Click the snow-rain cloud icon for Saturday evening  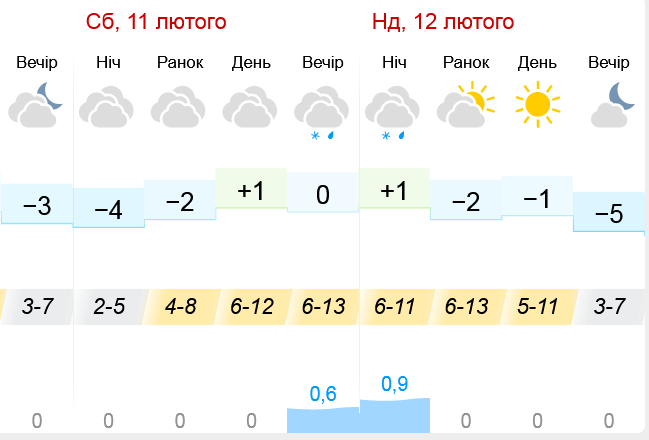322,113
